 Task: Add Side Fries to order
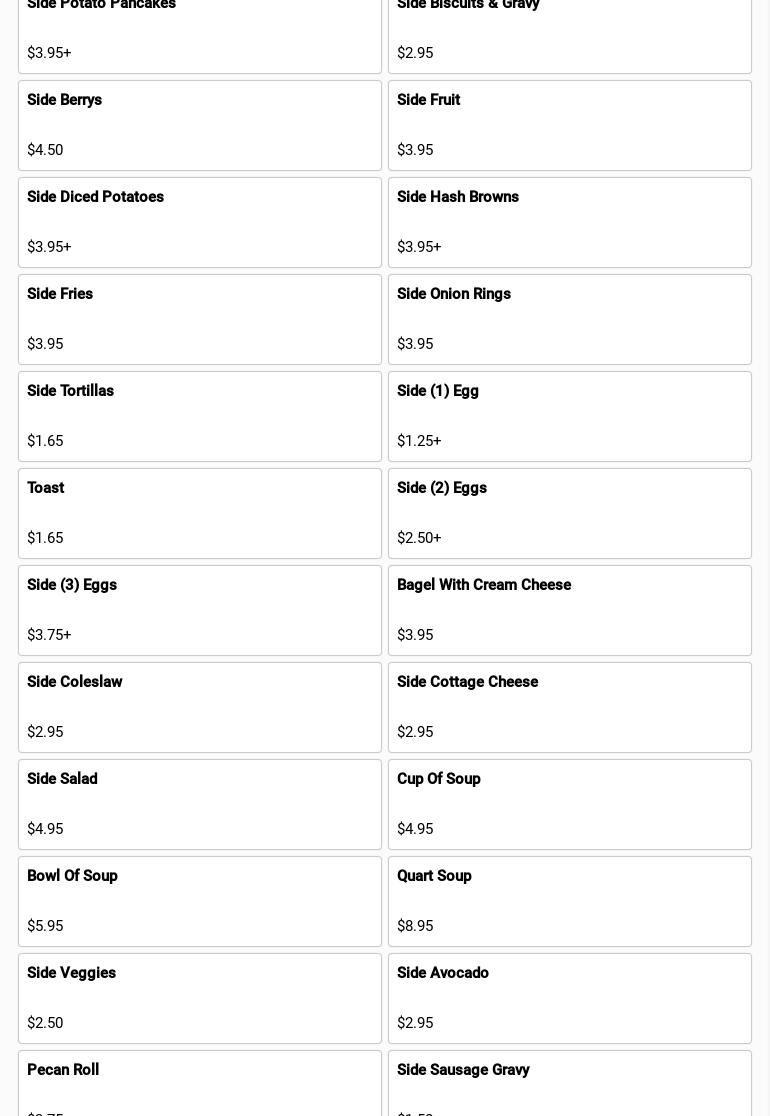pos(200,320)
